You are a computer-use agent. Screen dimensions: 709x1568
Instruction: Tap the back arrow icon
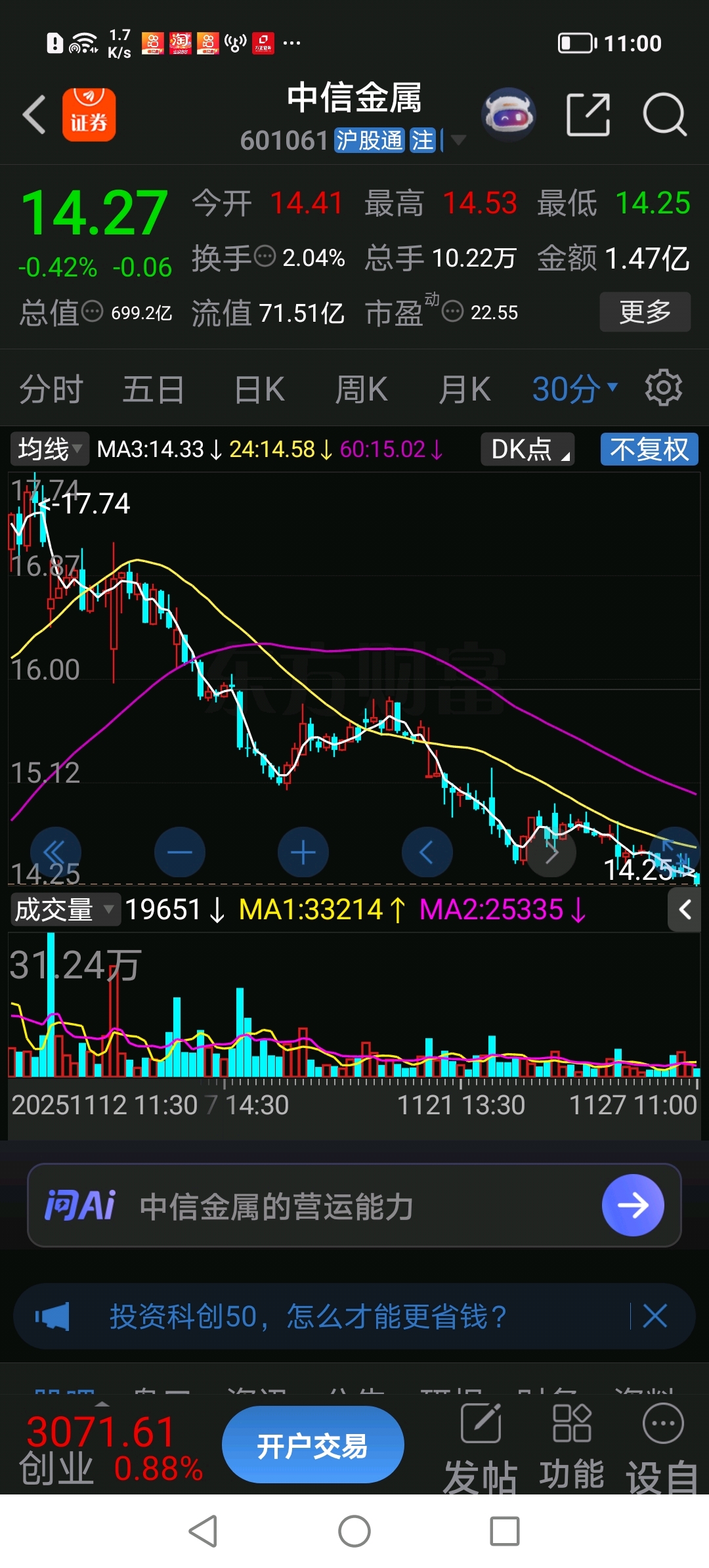[34, 114]
